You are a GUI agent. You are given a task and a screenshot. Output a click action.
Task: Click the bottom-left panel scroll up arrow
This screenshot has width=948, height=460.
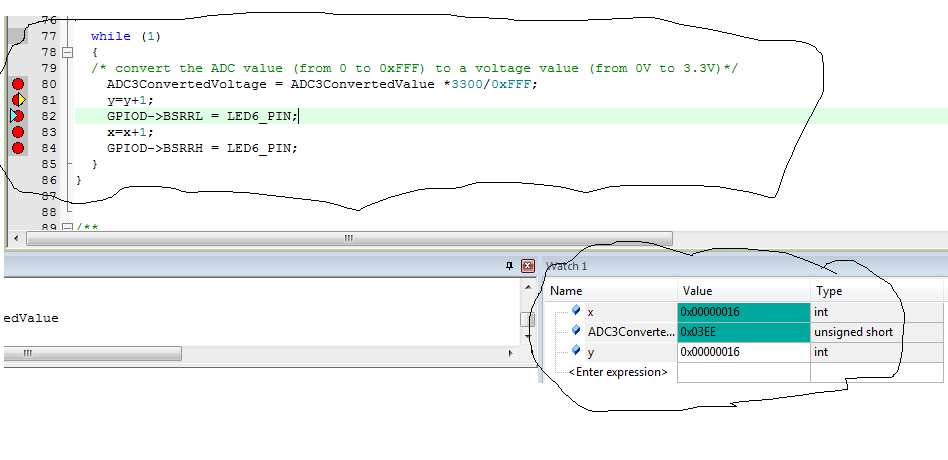pyautogui.click(x=528, y=288)
